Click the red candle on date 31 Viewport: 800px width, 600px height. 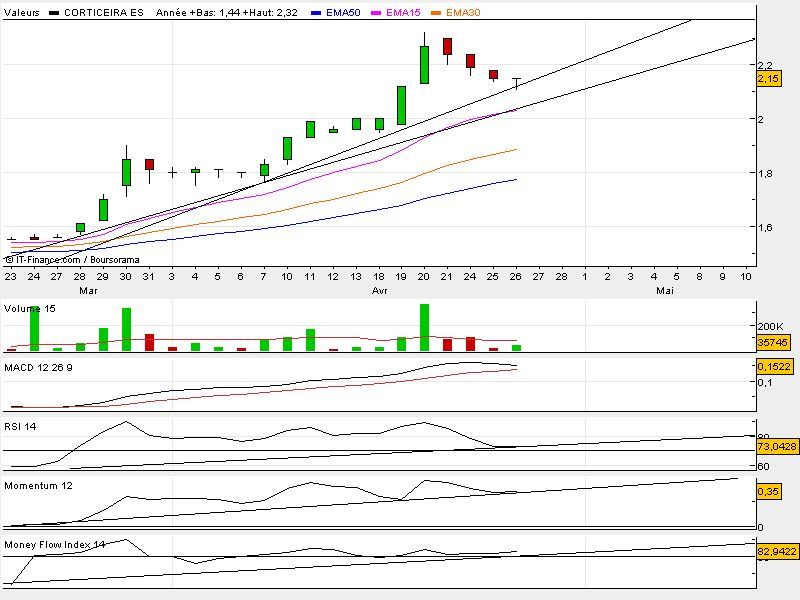point(149,164)
